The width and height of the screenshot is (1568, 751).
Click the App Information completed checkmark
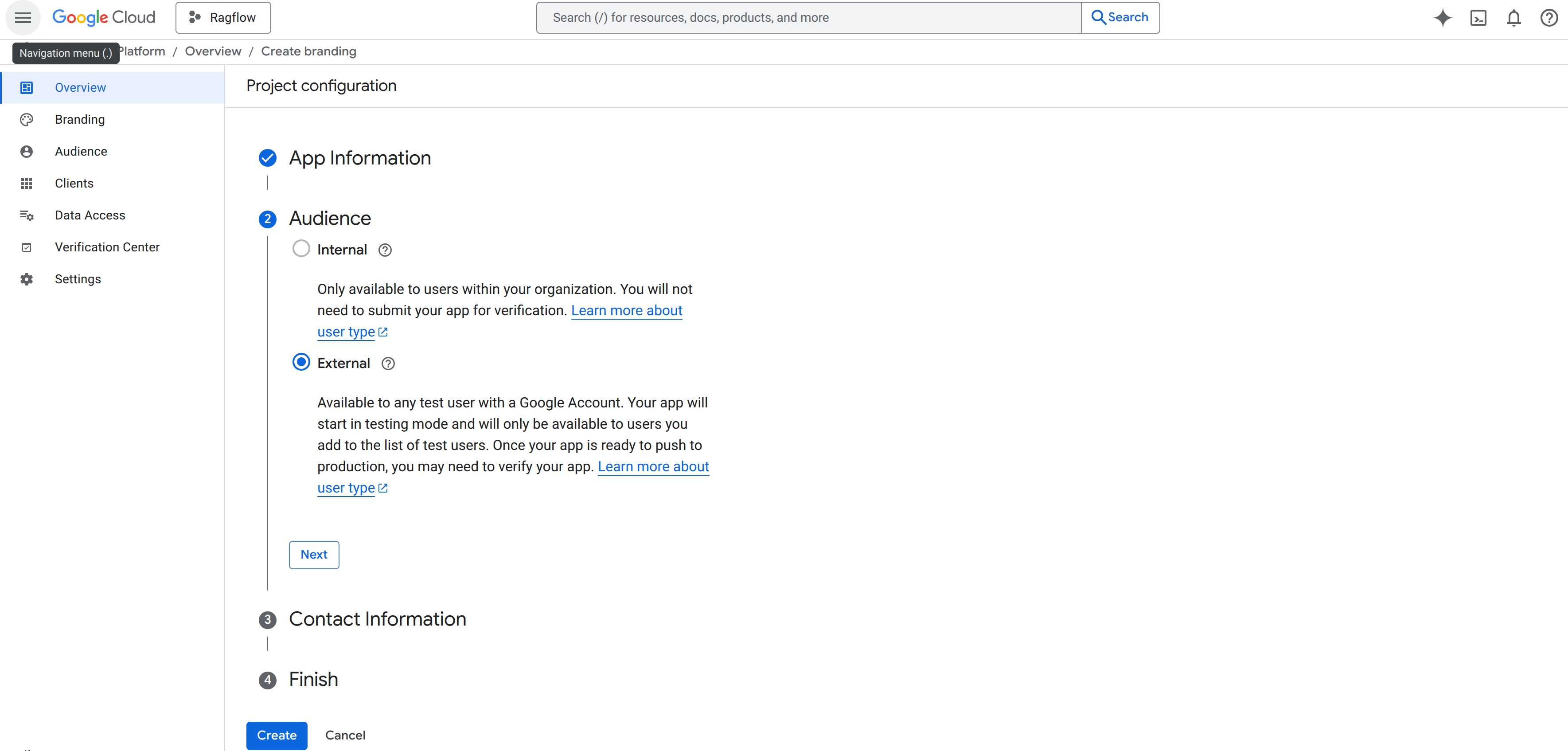267,158
